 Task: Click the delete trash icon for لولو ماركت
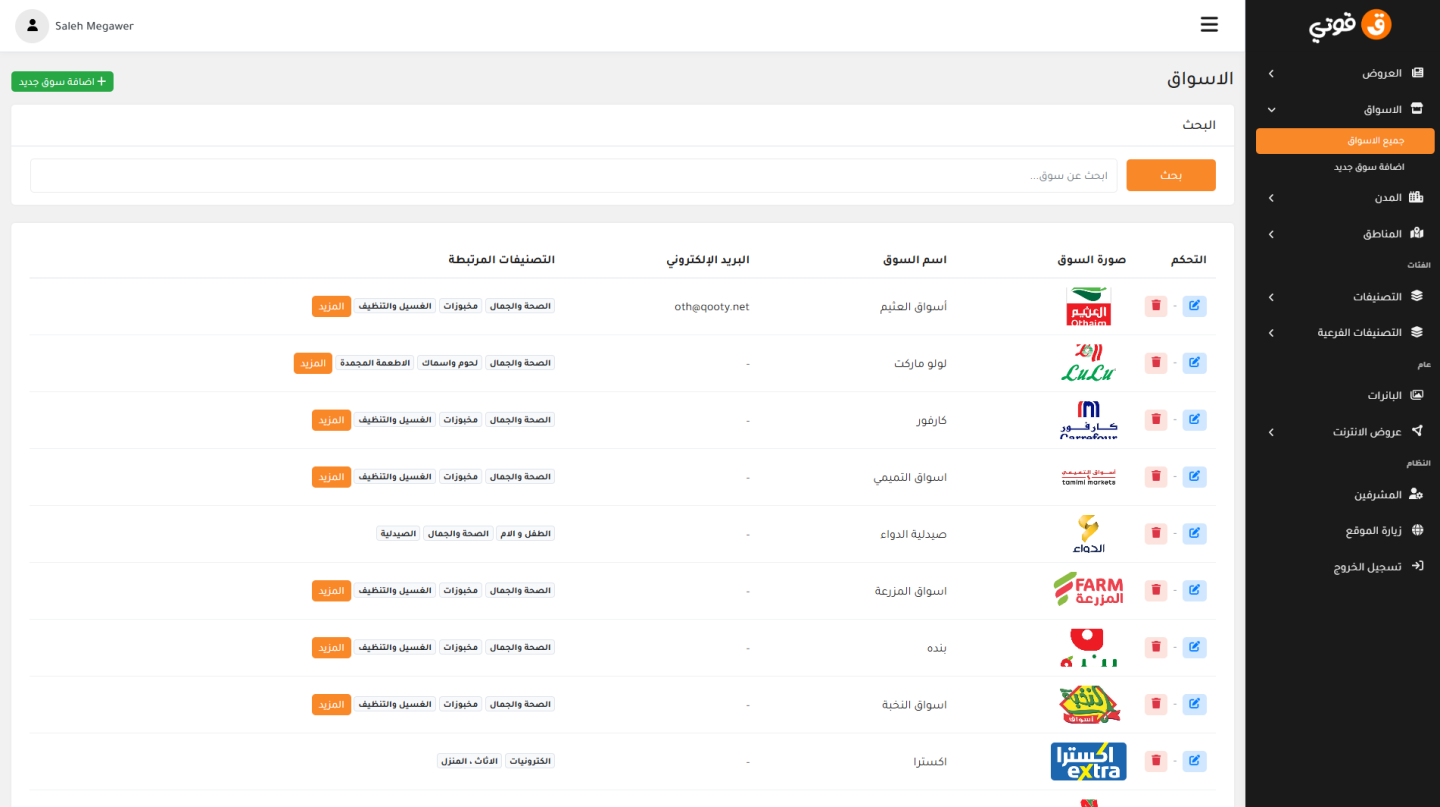(1156, 363)
